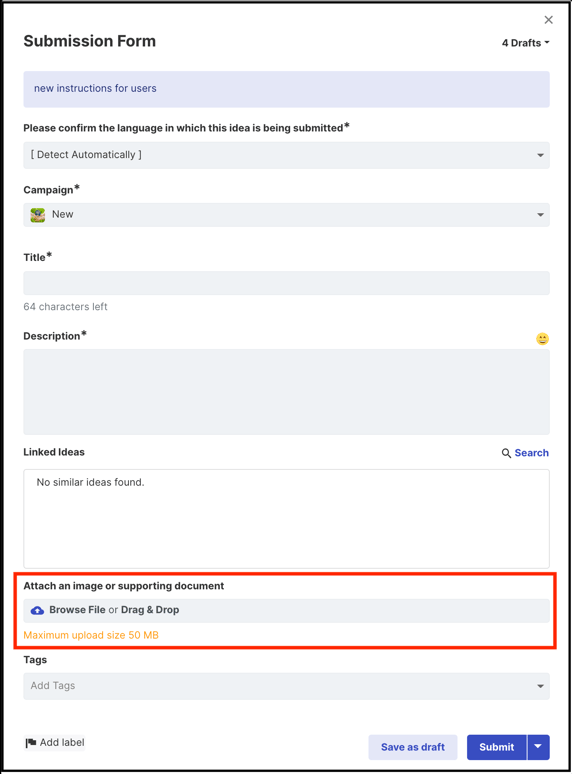Expand the language Detect Automatically dropdown
The image size is (572, 774).
tap(286, 155)
